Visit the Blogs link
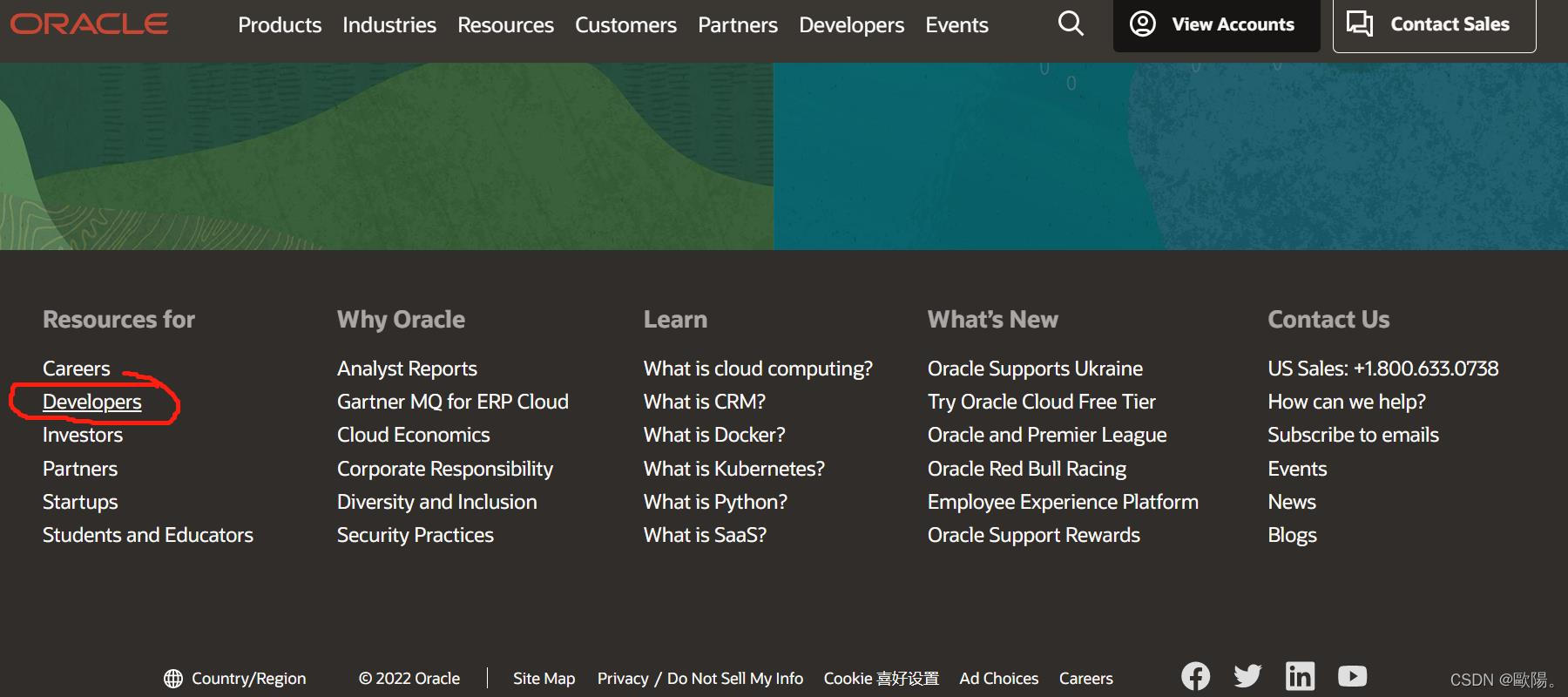The height and width of the screenshot is (697, 1568). pyautogui.click(x=1292, y=535)
